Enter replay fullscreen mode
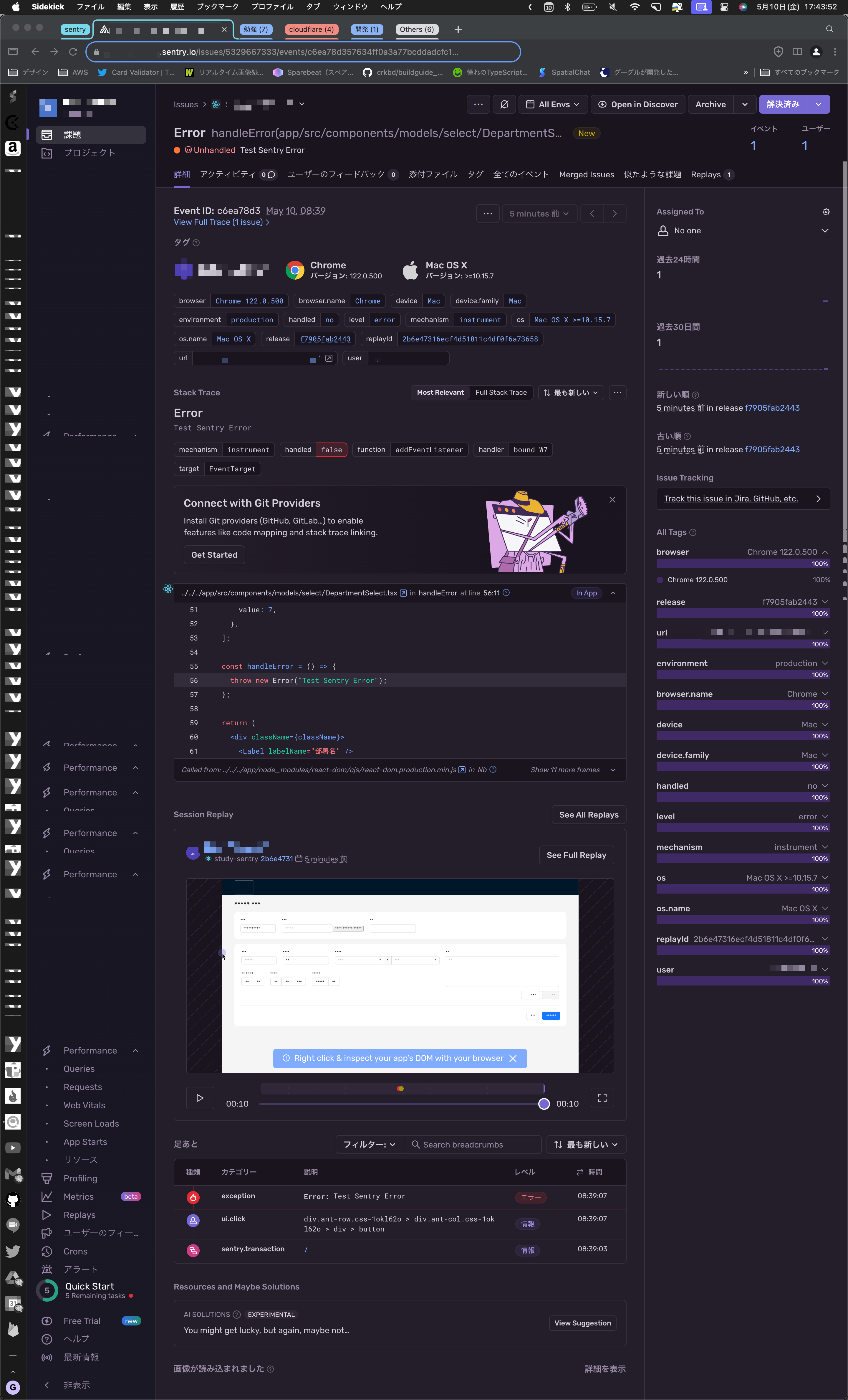The width and height of the screenshot is (848, 1400). 602,1098
